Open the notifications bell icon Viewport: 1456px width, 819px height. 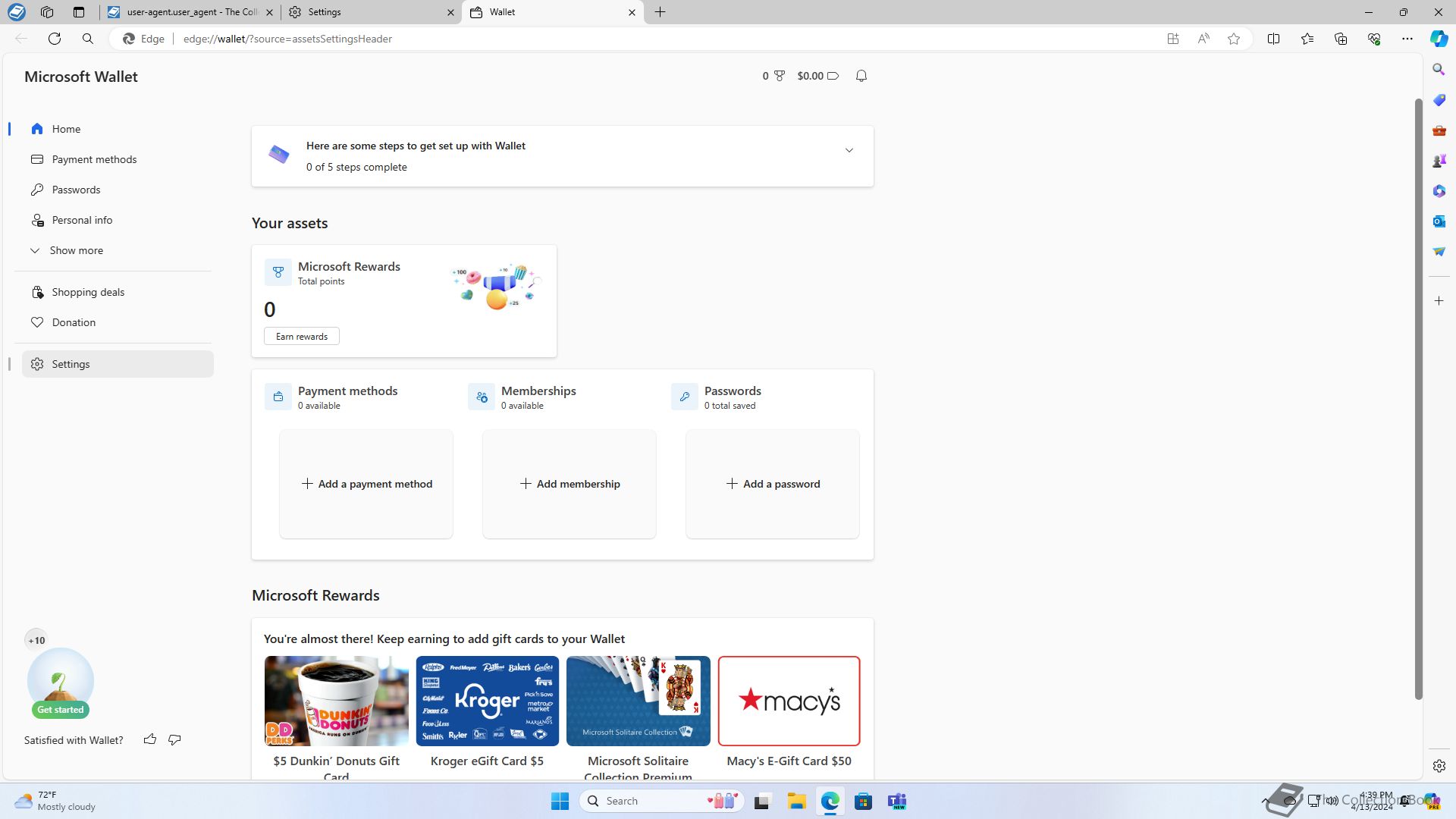click(x=861, y=76)
